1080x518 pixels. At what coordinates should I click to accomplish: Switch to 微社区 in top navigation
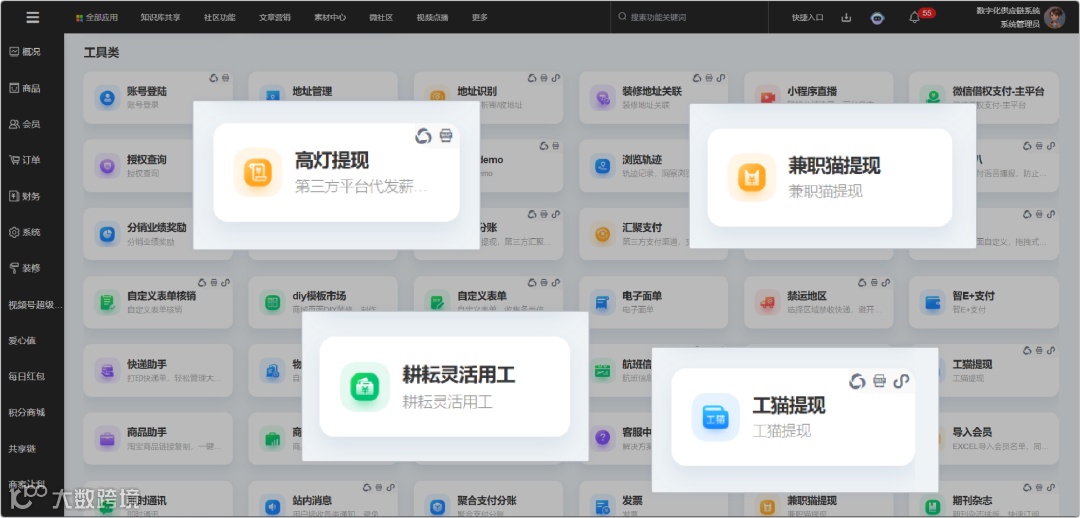click(381, 17)
